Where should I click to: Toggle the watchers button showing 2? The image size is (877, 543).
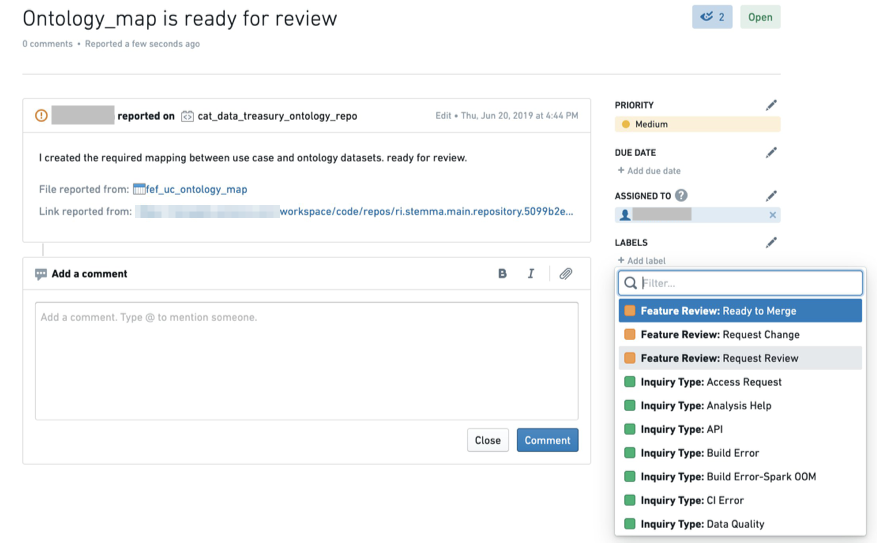pos(712,17)
